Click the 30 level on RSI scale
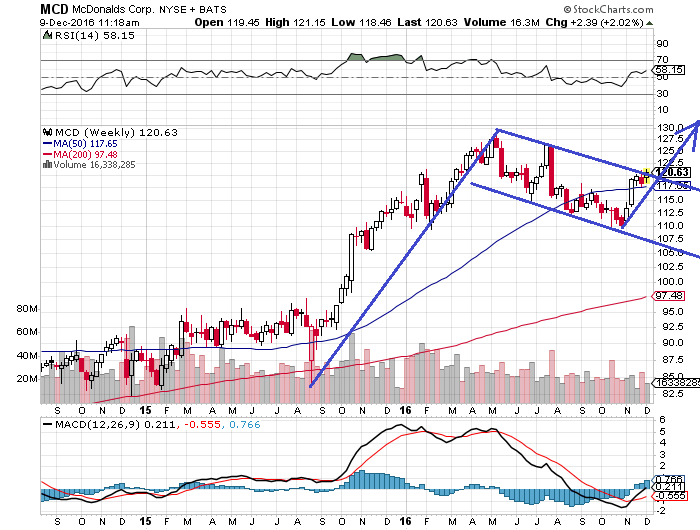Image resolution: width=700 pixels, height=530 pixels. point(662,93)
